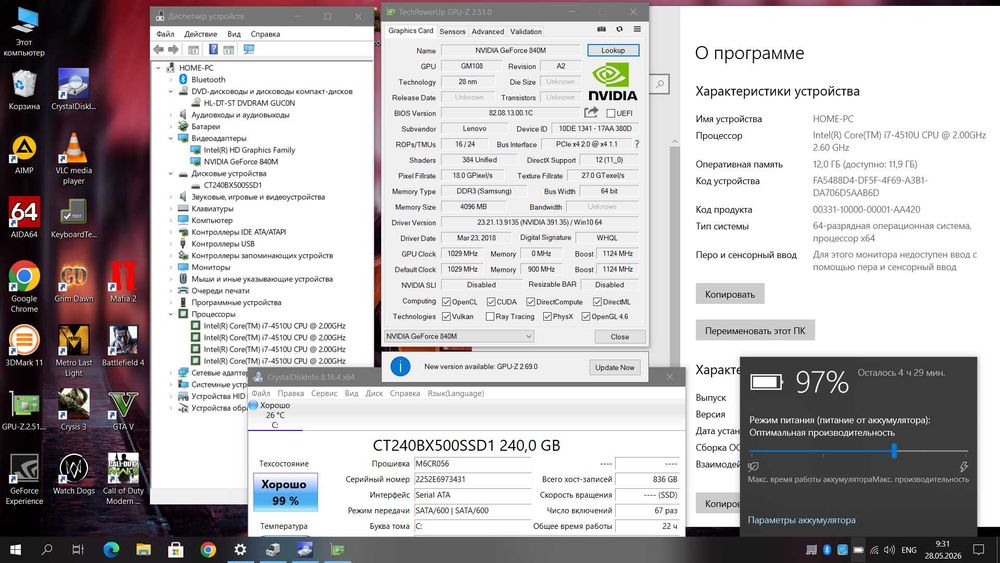Launch Metro Last Light desktop icon
The height and width of the screenshot is (563, 1000).
point(73,351)
